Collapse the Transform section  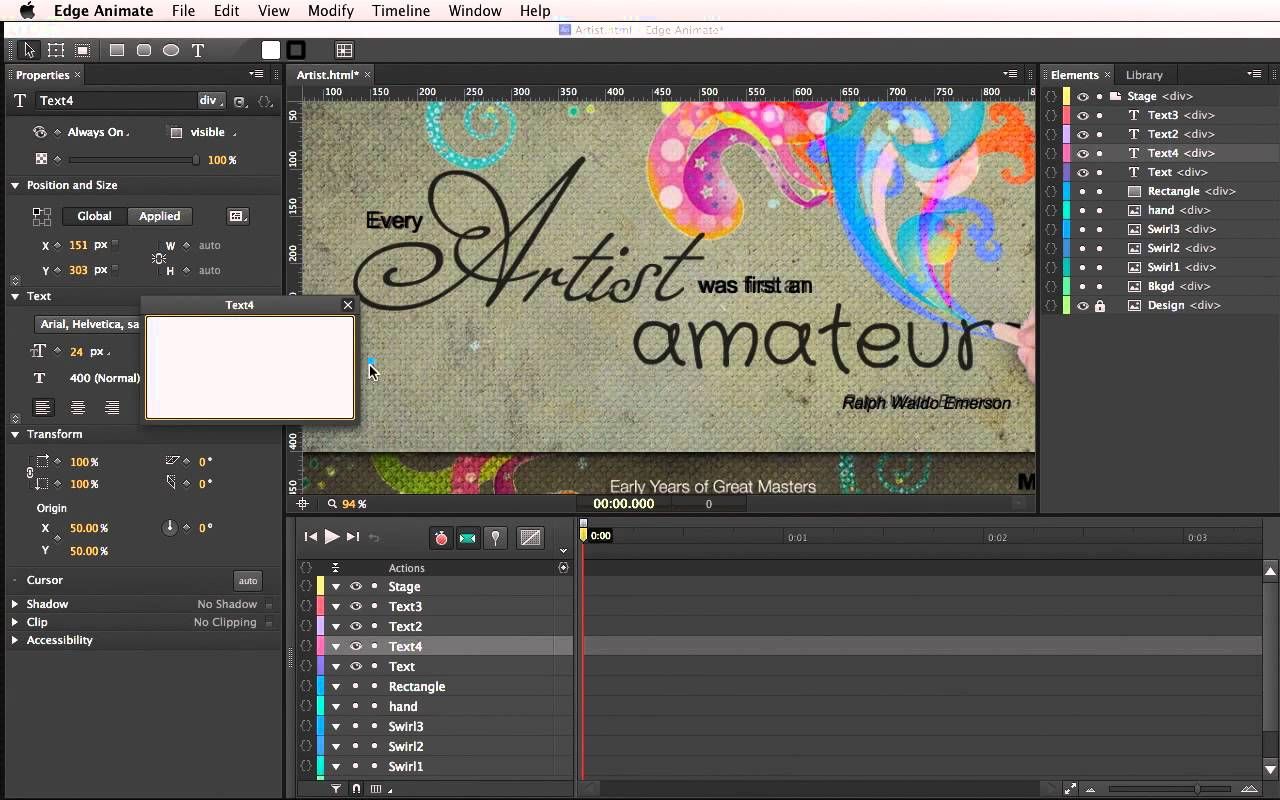[x=15, y=434]
